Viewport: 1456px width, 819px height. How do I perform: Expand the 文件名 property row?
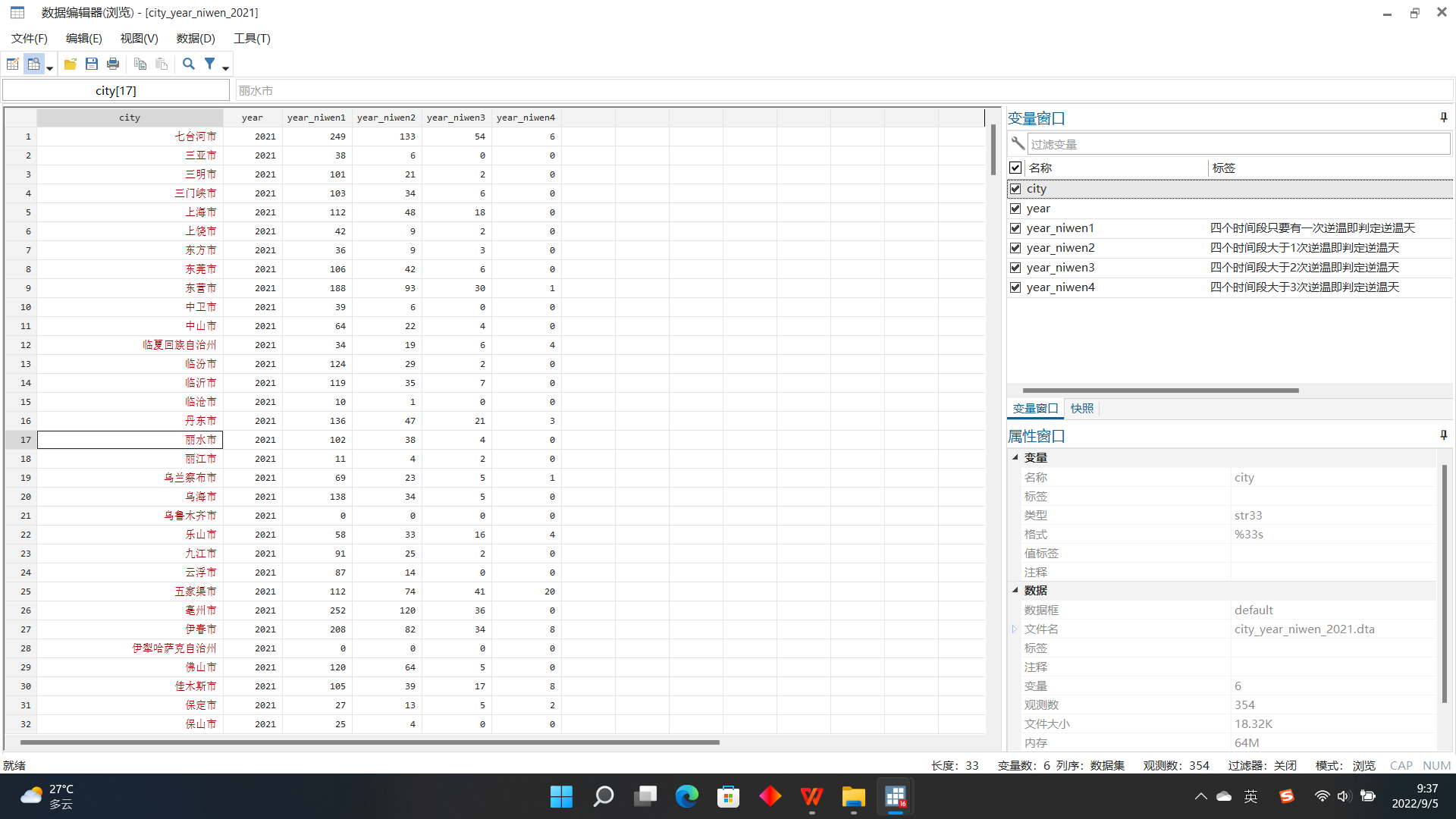(x=1015, y=629)
